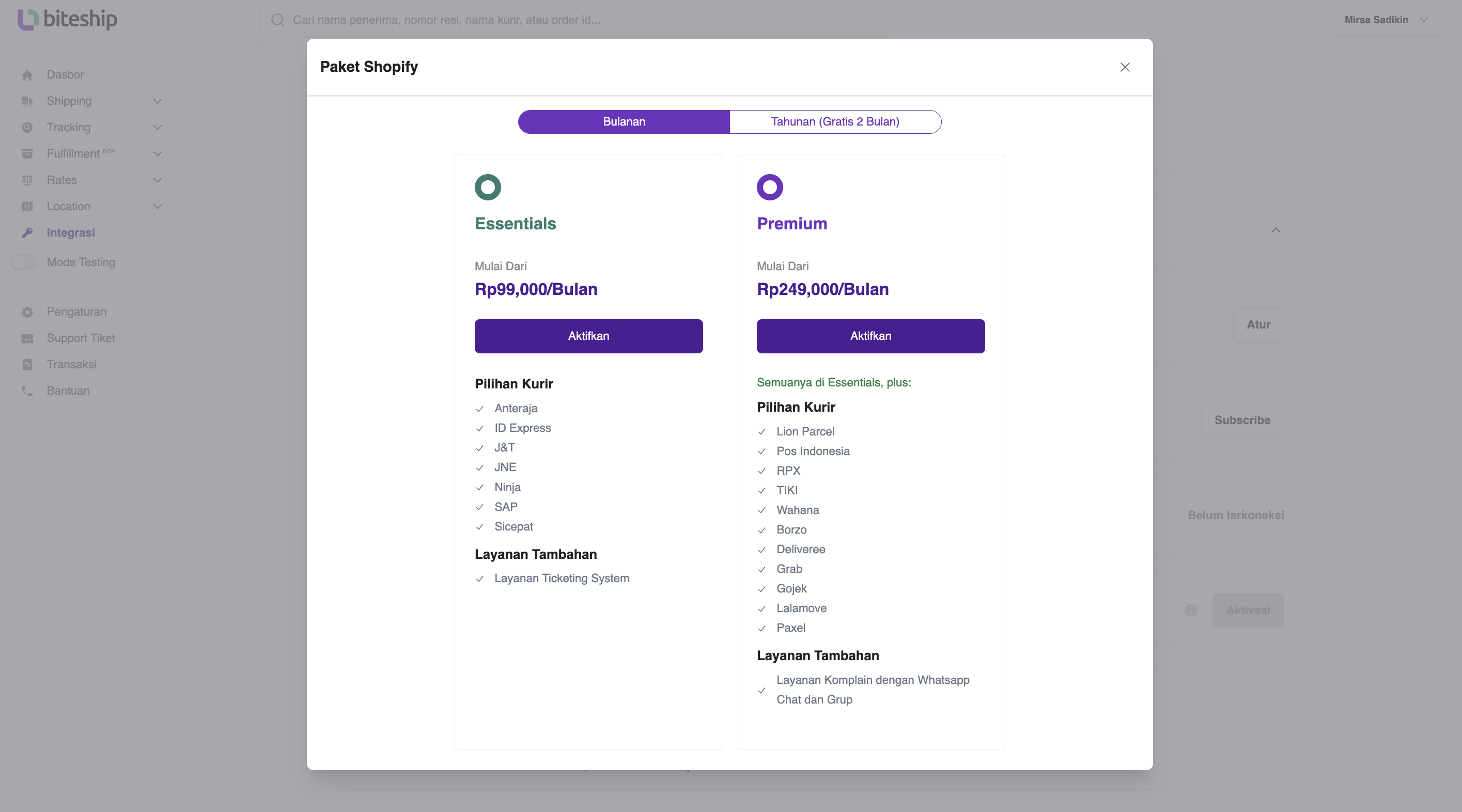Image resolution: width=1462 pixels, height=812 pixels.
Task: Click the Sicepat courier entry
Action: coord(514,526)
